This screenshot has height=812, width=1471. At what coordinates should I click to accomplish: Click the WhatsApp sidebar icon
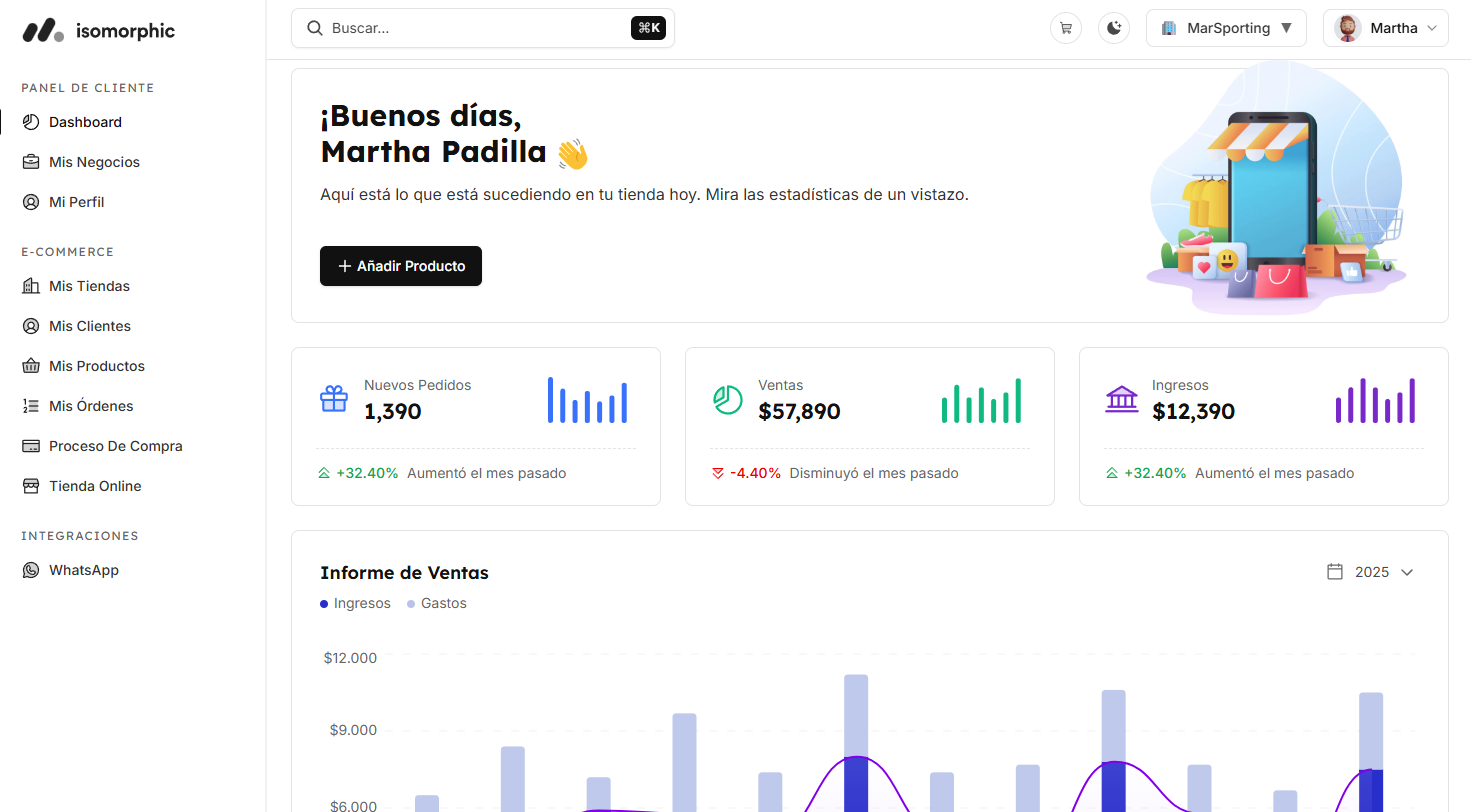[x=31, y=570]
